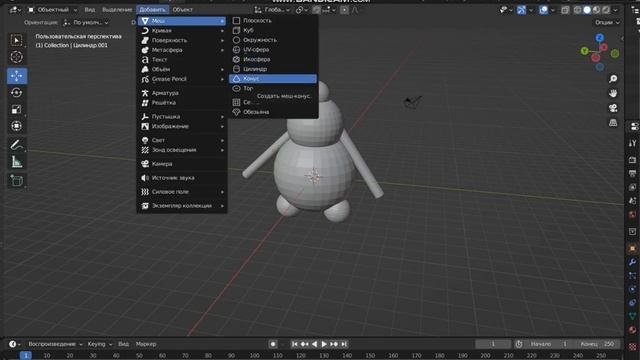The width and height of the screenshot is (640, 360).
Task: Open the Output properties tab
Action: click(632, 173)
